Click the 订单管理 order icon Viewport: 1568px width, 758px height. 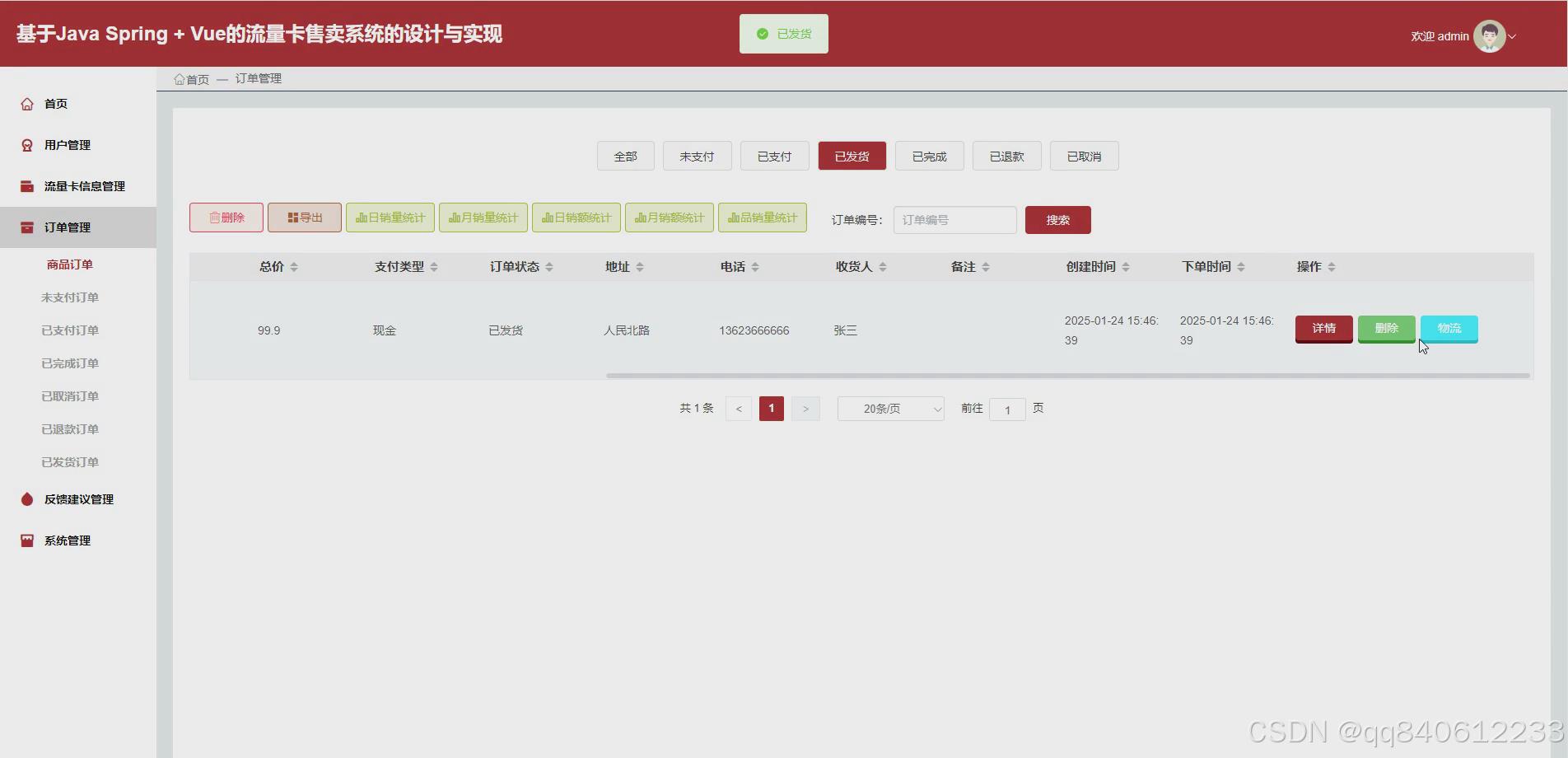[26, 227]
